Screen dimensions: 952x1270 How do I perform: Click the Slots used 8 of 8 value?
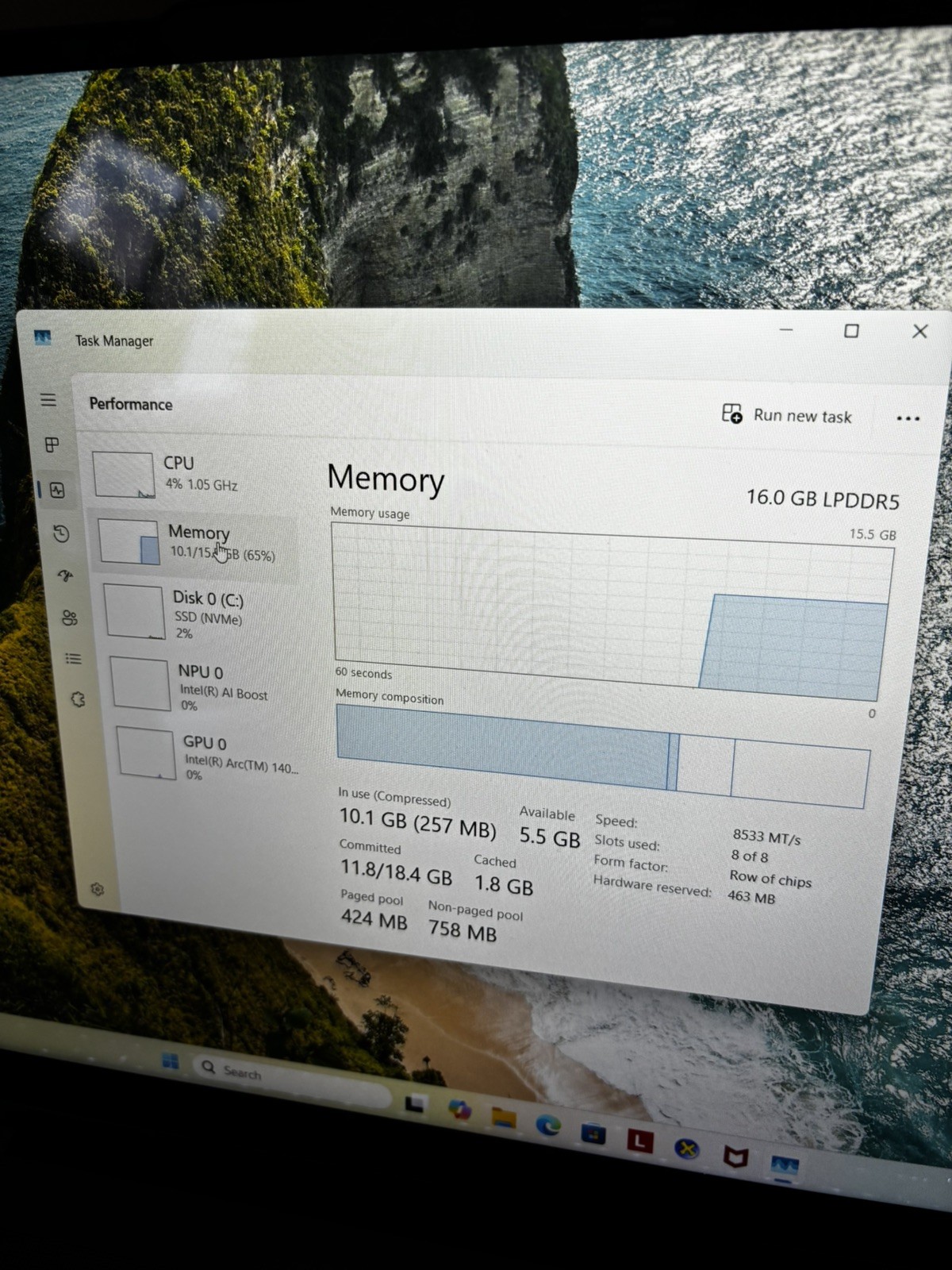pos(750,856)
